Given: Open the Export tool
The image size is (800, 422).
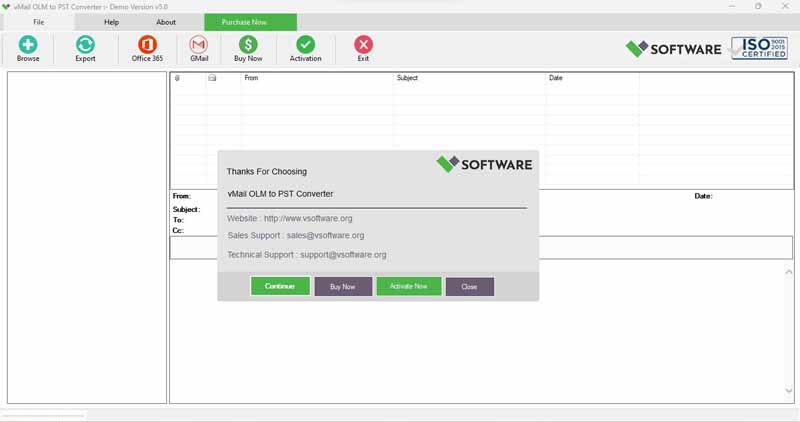Looking at the screenshot, I should (85, 45).
